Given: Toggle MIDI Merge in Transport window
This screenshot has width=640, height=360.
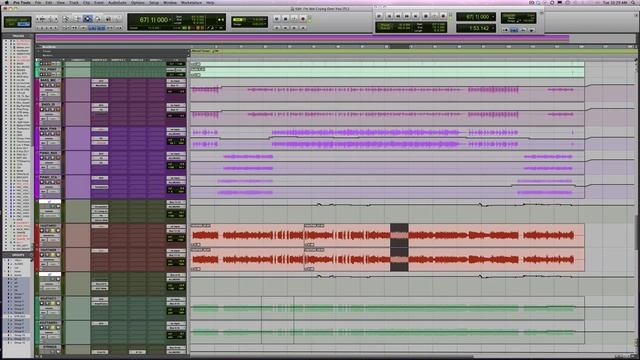Looking at the screenshot, I should tap(532, 30).
